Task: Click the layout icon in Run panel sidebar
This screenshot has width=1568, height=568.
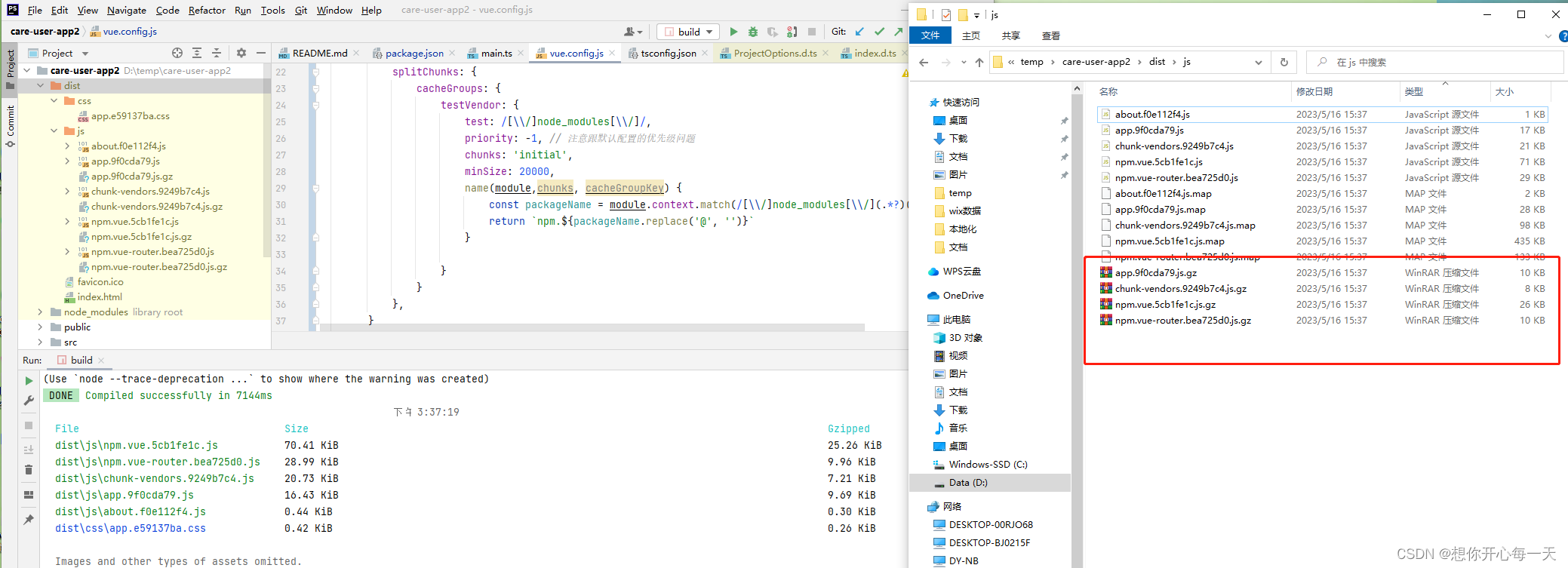Action: [x=29, y=495]
